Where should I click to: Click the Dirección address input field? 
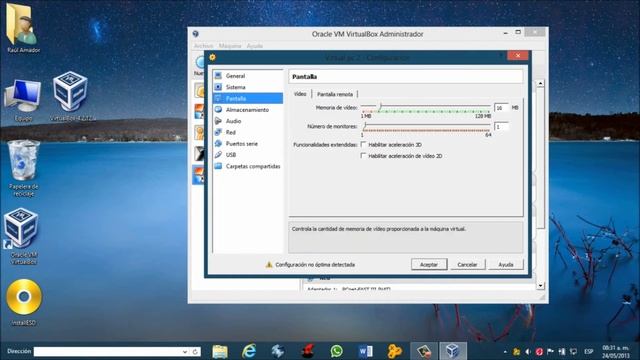[107, 351]
